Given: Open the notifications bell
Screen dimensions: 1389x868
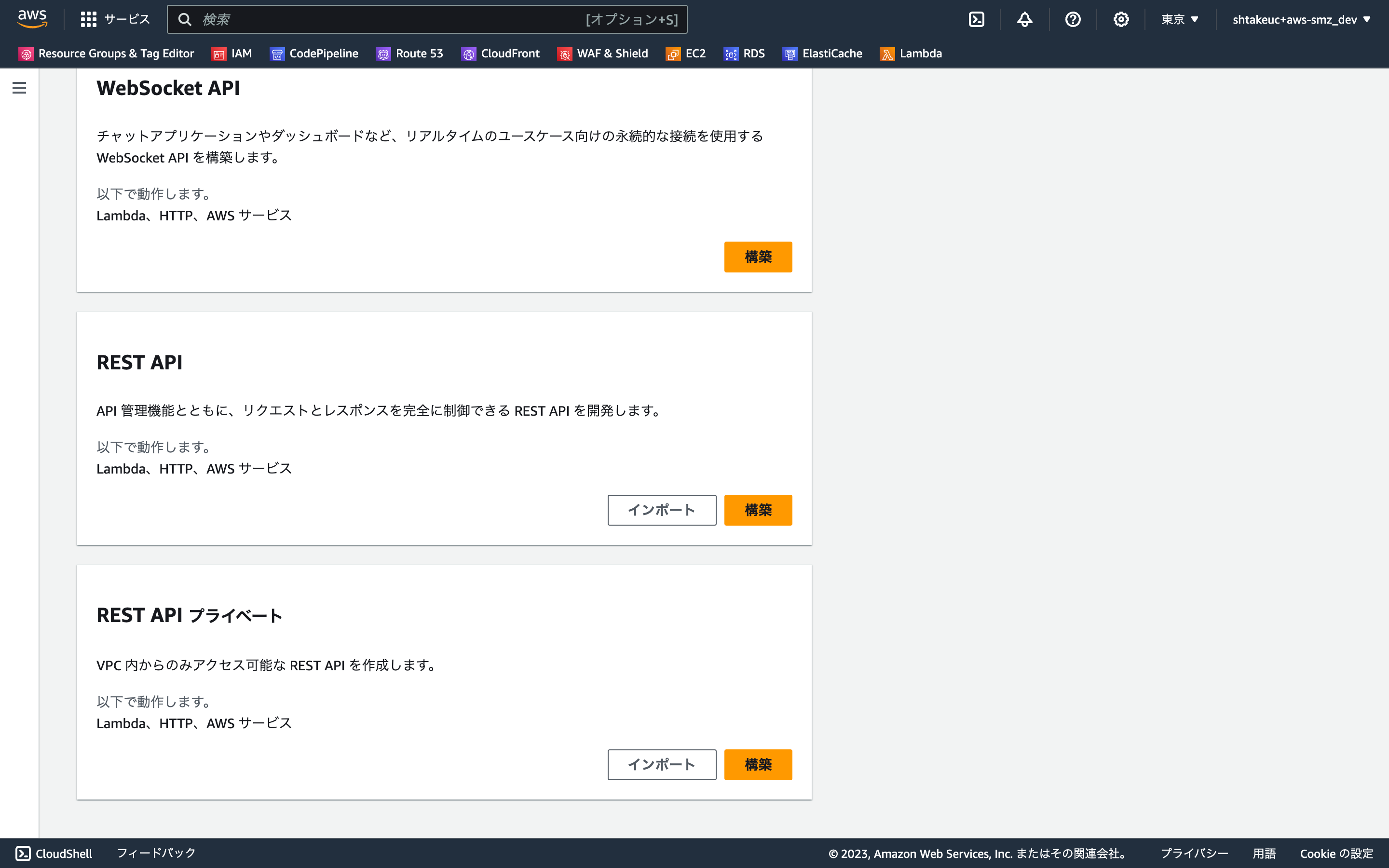Looking at the screenshot, I should point(1024,19).
